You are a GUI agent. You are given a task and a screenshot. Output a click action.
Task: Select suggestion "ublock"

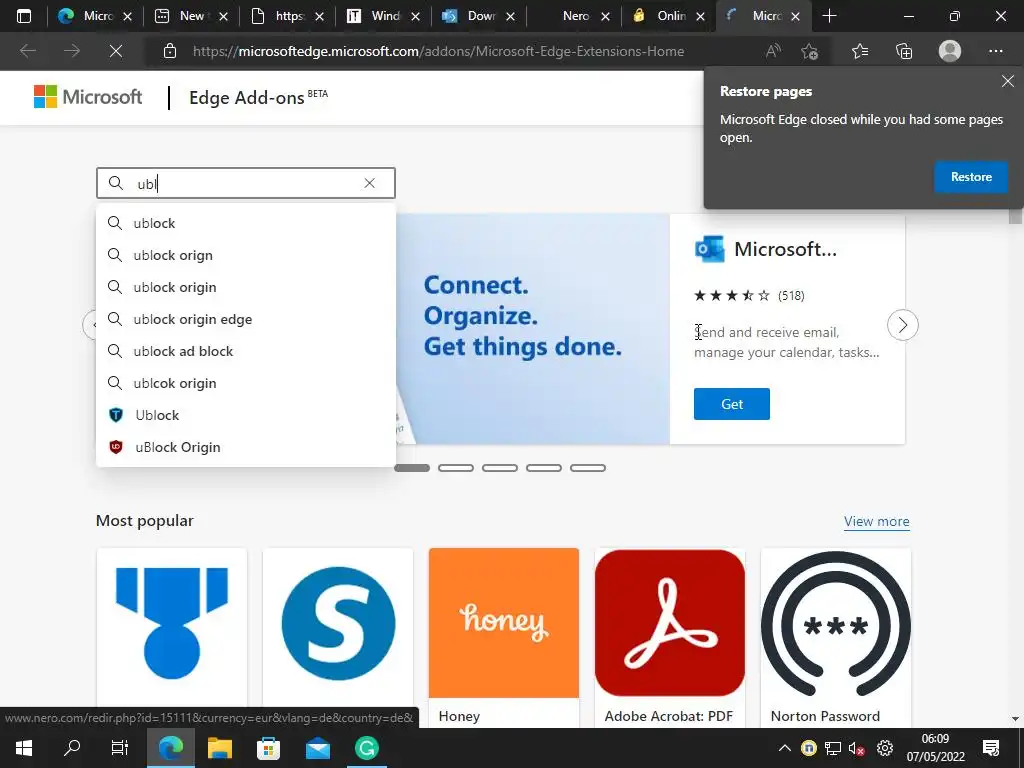[246, 223]
